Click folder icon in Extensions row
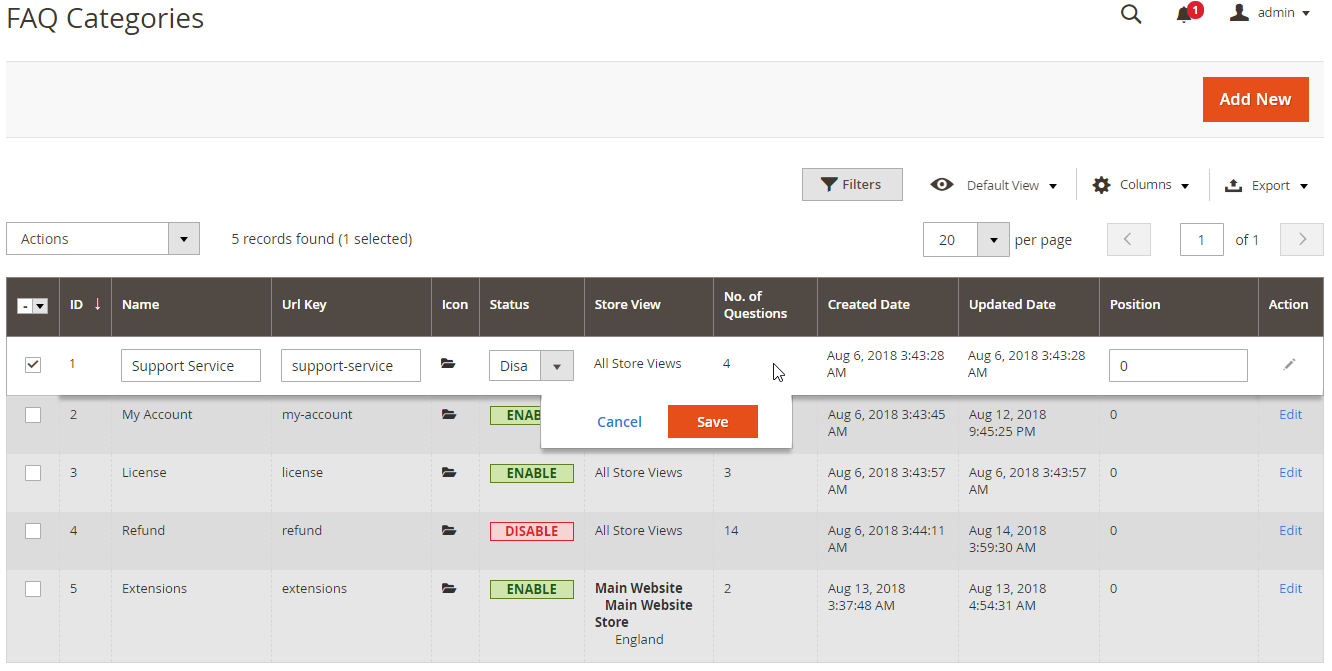Image resolution: width=1332 pixels, height=671 pixels. pos(449,588)
